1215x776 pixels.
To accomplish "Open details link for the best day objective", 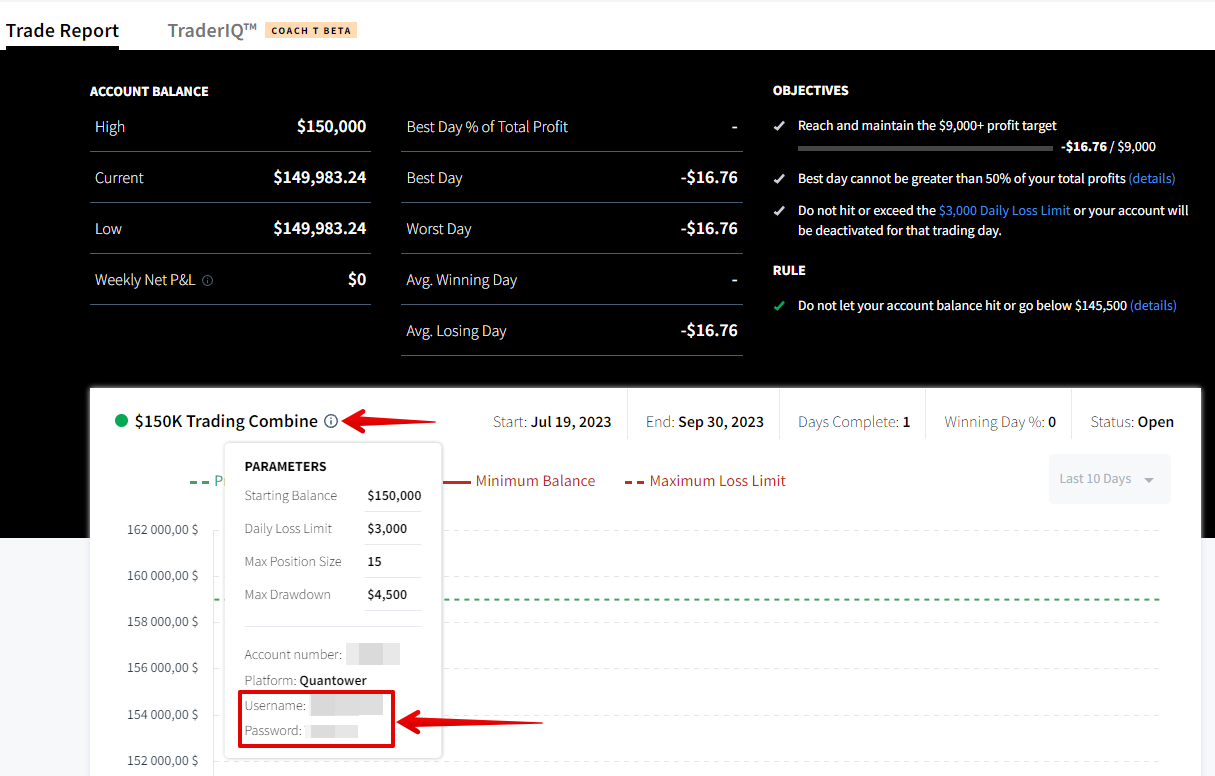I will click(1151, 179).
